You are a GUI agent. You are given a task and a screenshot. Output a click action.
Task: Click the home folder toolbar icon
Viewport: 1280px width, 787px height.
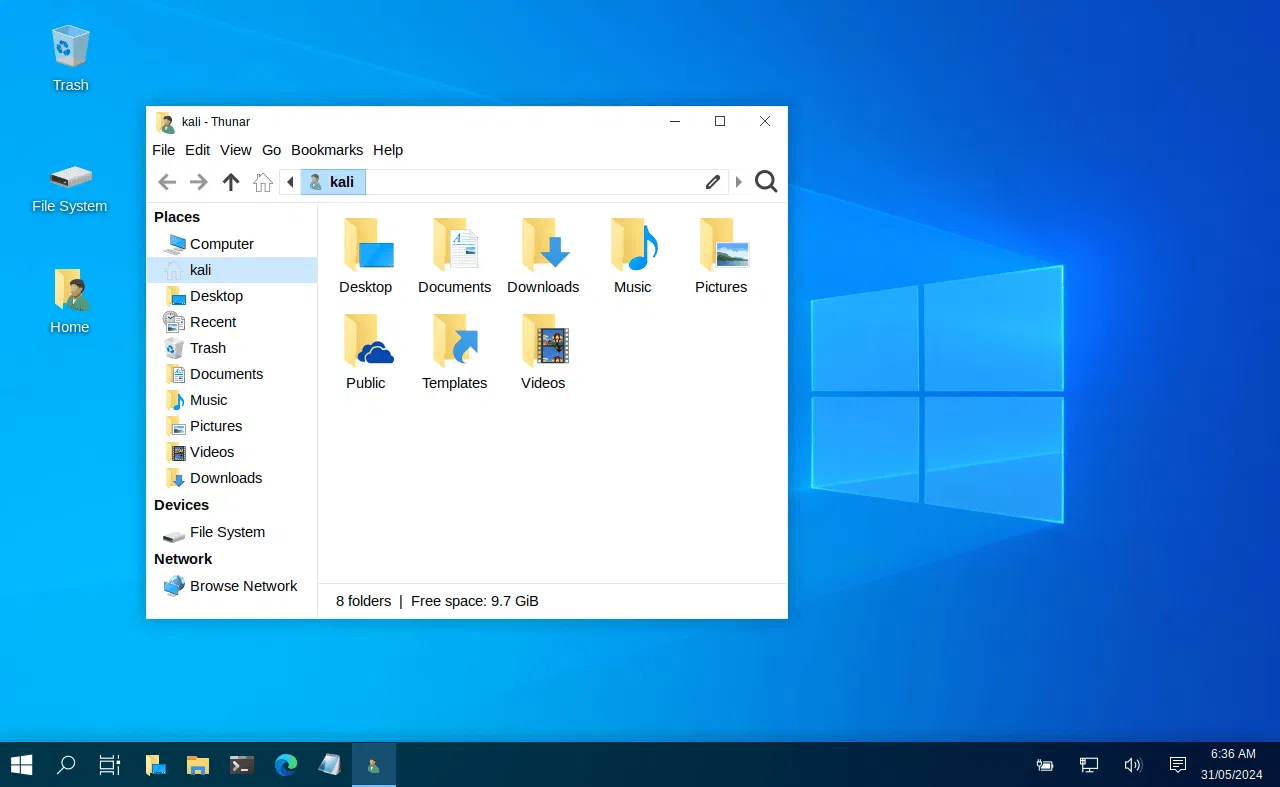click(263, 182)
